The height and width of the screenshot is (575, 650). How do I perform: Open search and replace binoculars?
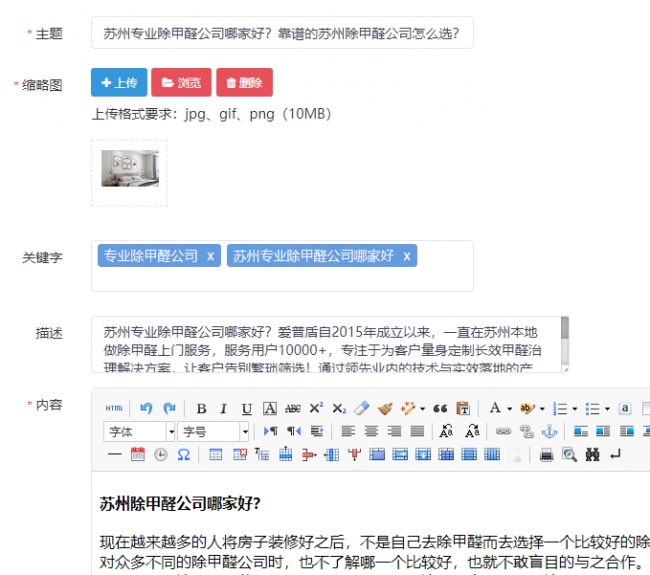(x=592, y=455)
